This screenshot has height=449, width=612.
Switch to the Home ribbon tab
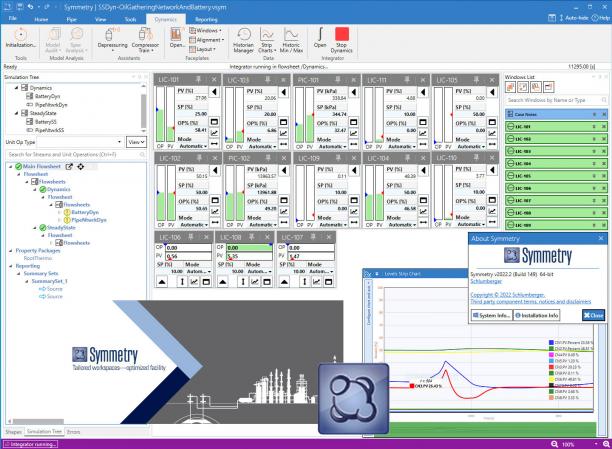click(x=41, y=19)
